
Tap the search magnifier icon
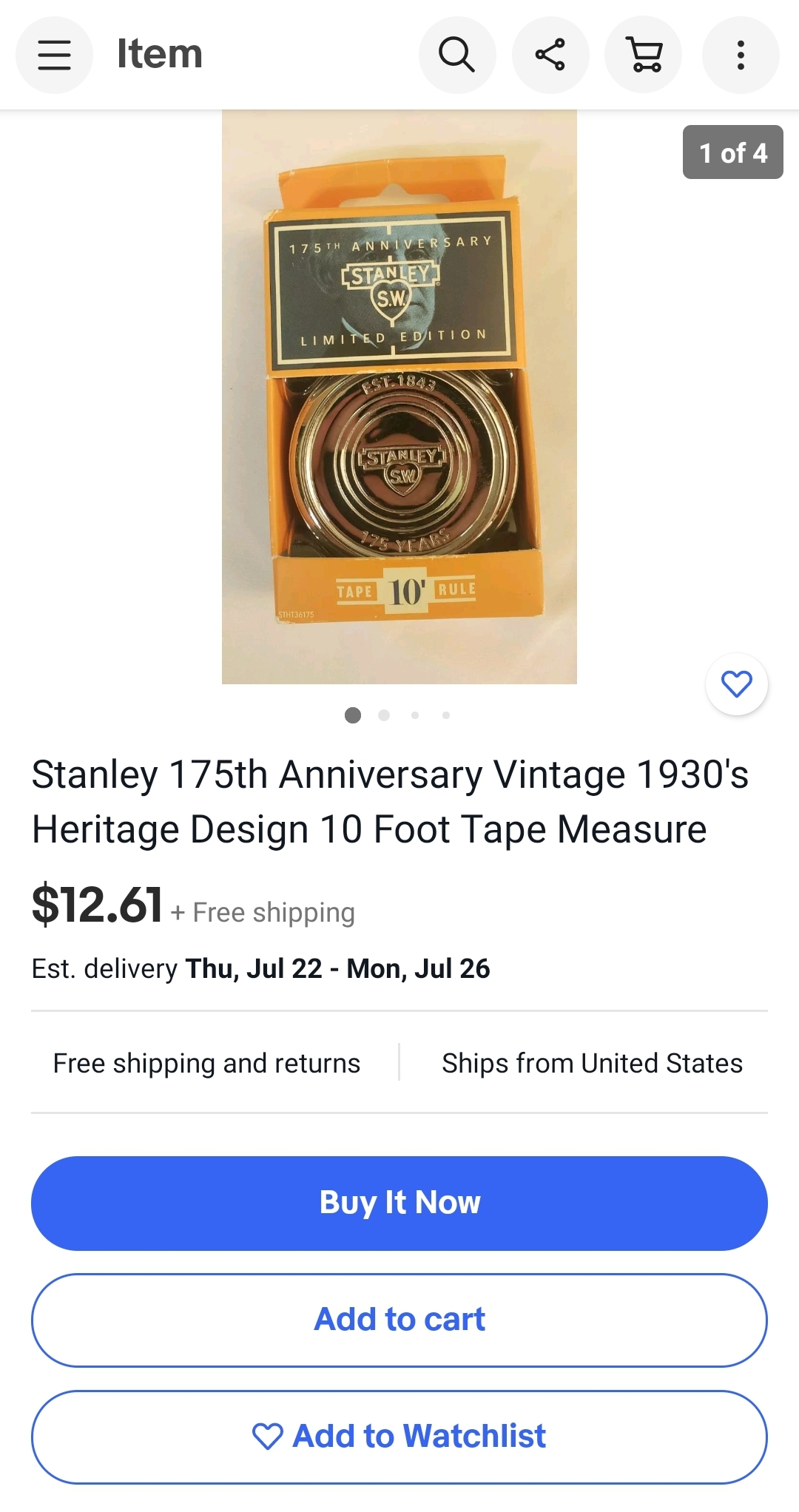(x=457, y=55)
